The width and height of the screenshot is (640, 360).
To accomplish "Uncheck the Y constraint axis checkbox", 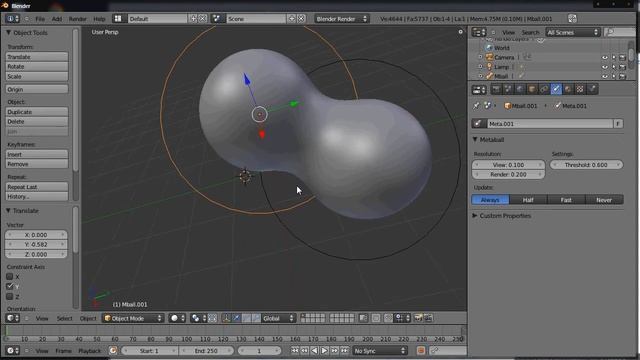I will point(10,286).
